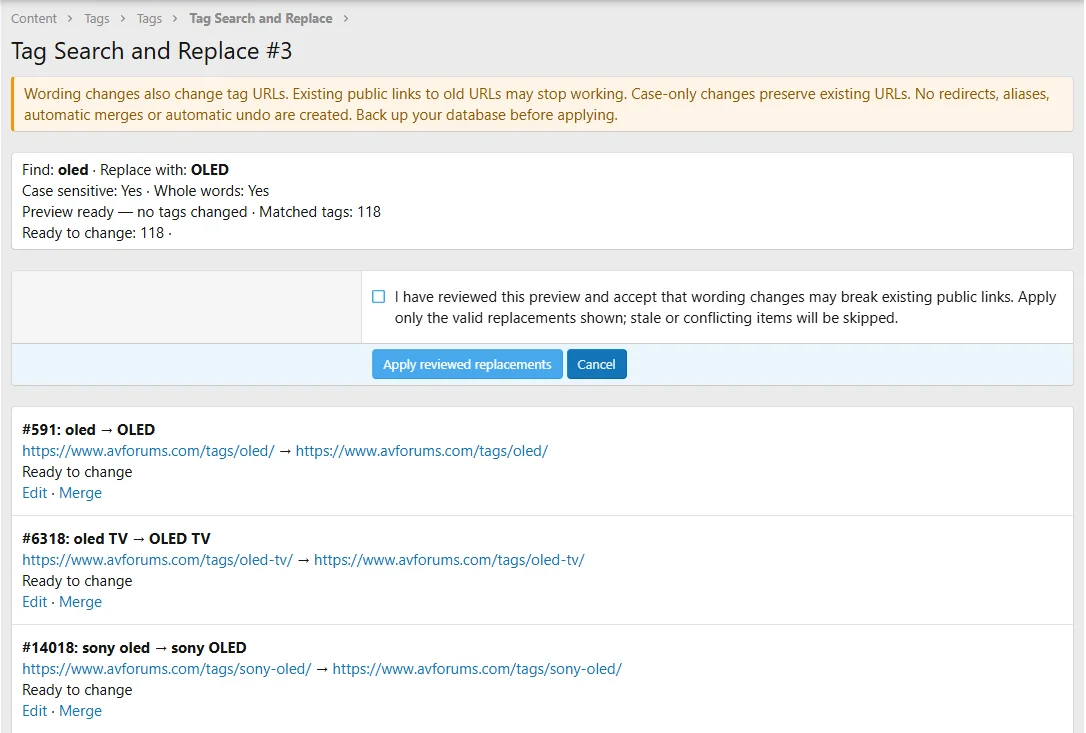1086x733 pixels.
Task: Open Tag Search and Replace breadcrumb
Action: [261, 19]
